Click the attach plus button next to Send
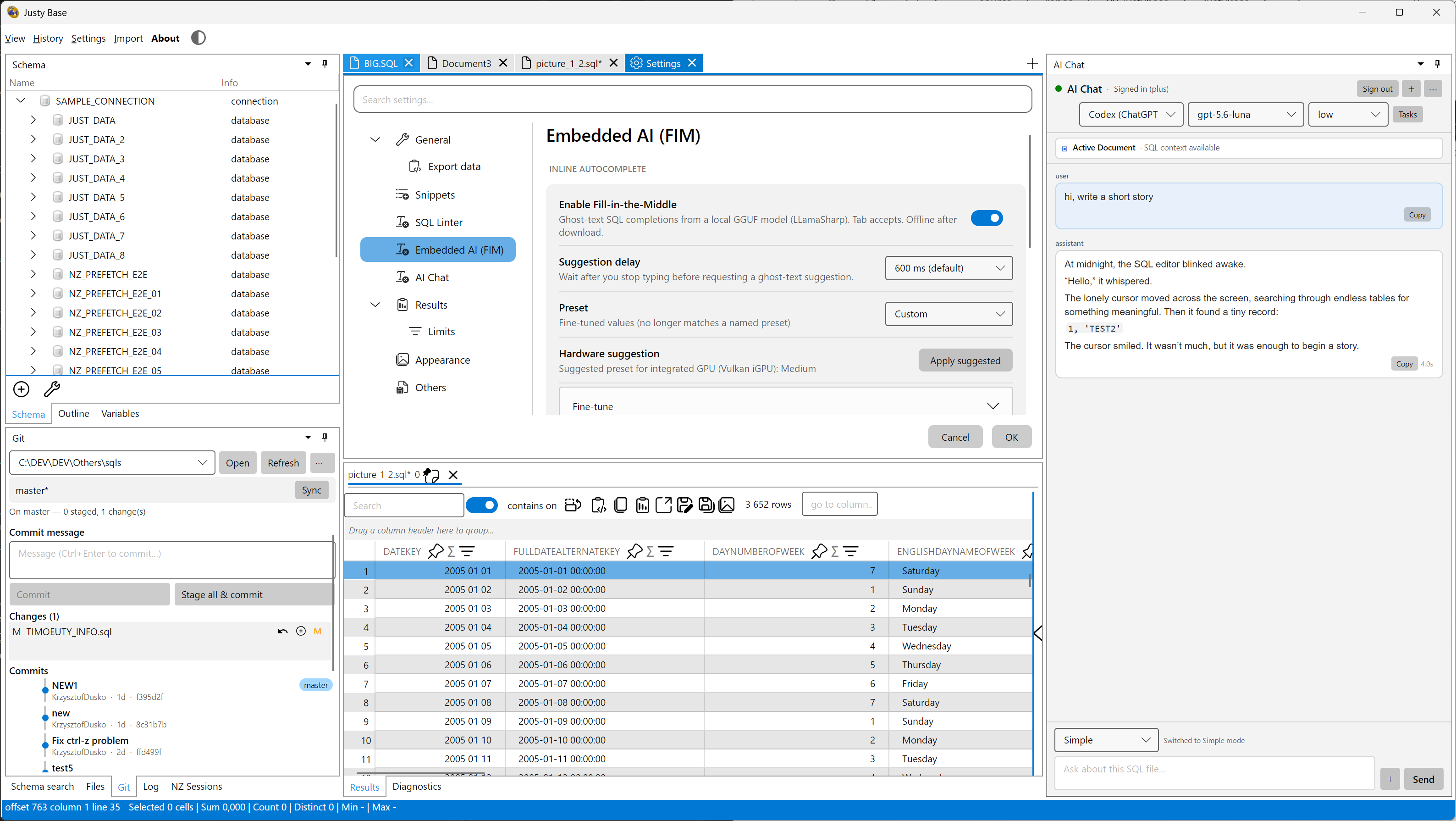The height and width of the screenshot is (821, 1456). 1390,779
